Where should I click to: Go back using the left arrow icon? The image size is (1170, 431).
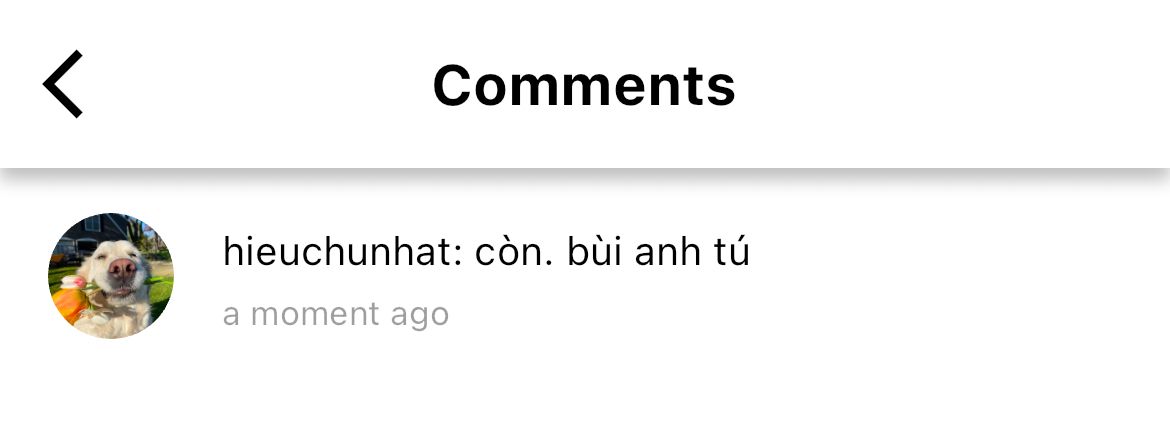click(63, 84)
